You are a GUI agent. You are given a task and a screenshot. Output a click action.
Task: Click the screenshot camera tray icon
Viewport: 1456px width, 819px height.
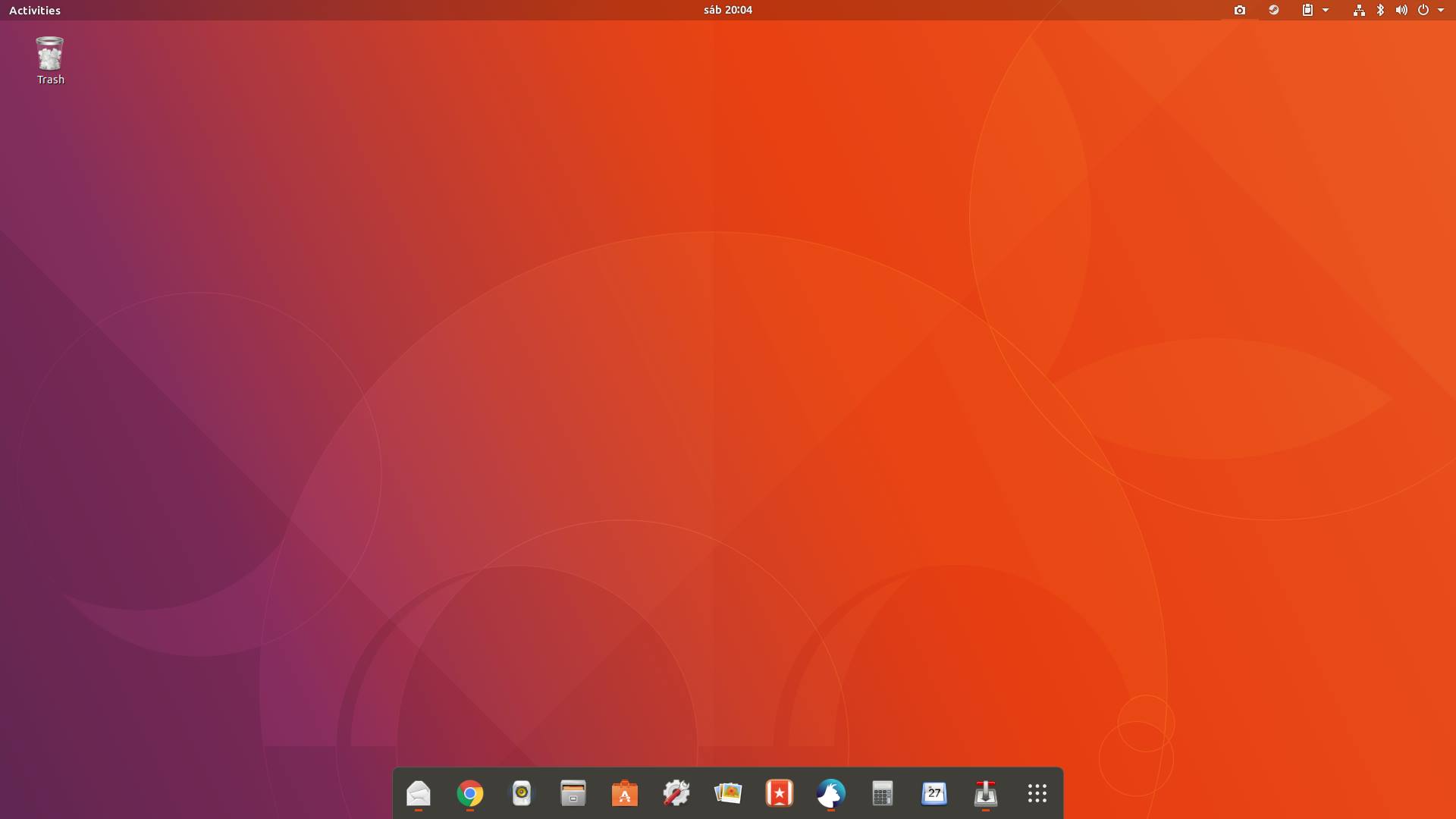(x=1240, y=10)
